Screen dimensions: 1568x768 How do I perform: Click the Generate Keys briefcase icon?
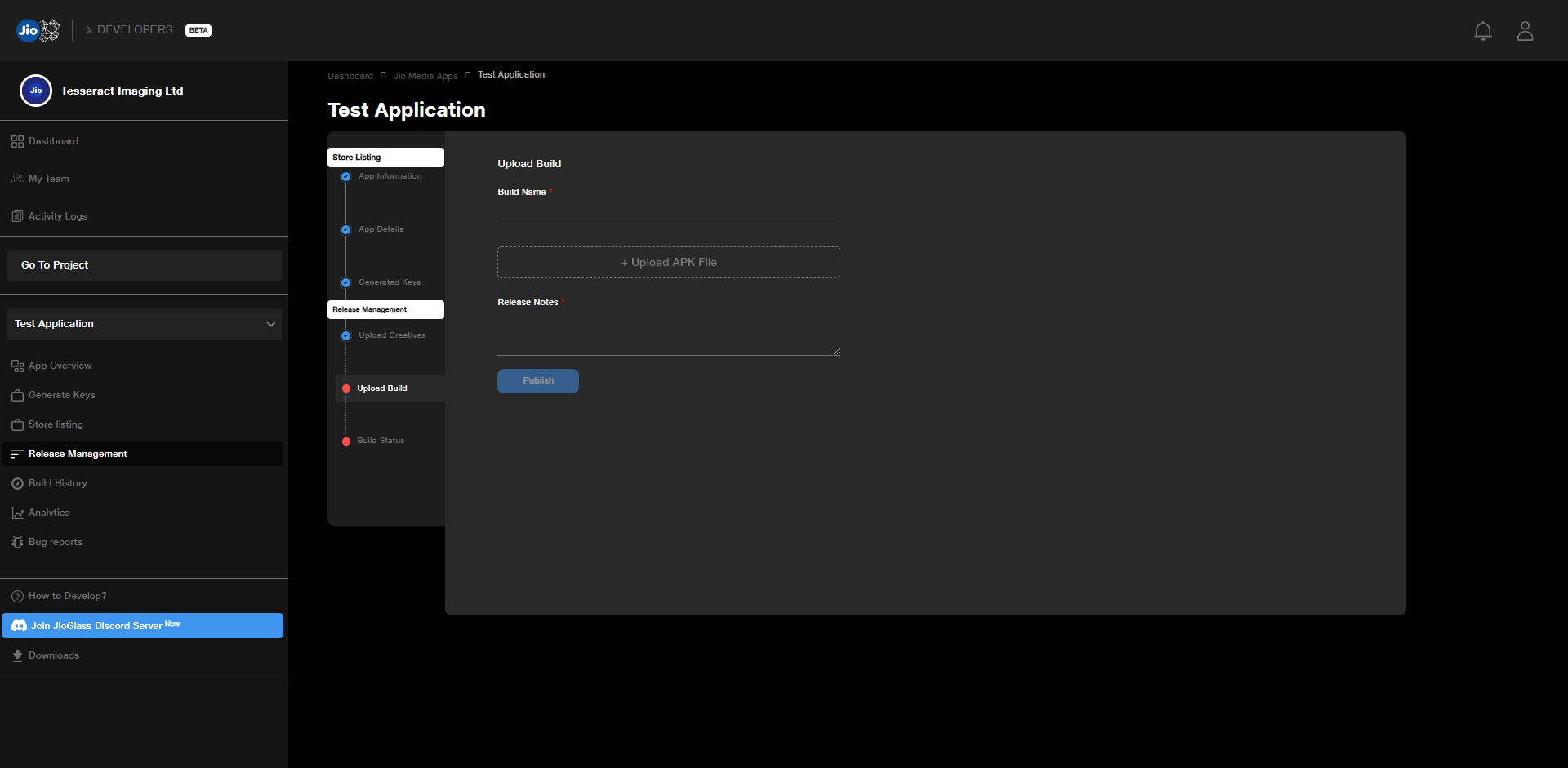[x=17, y=396]
